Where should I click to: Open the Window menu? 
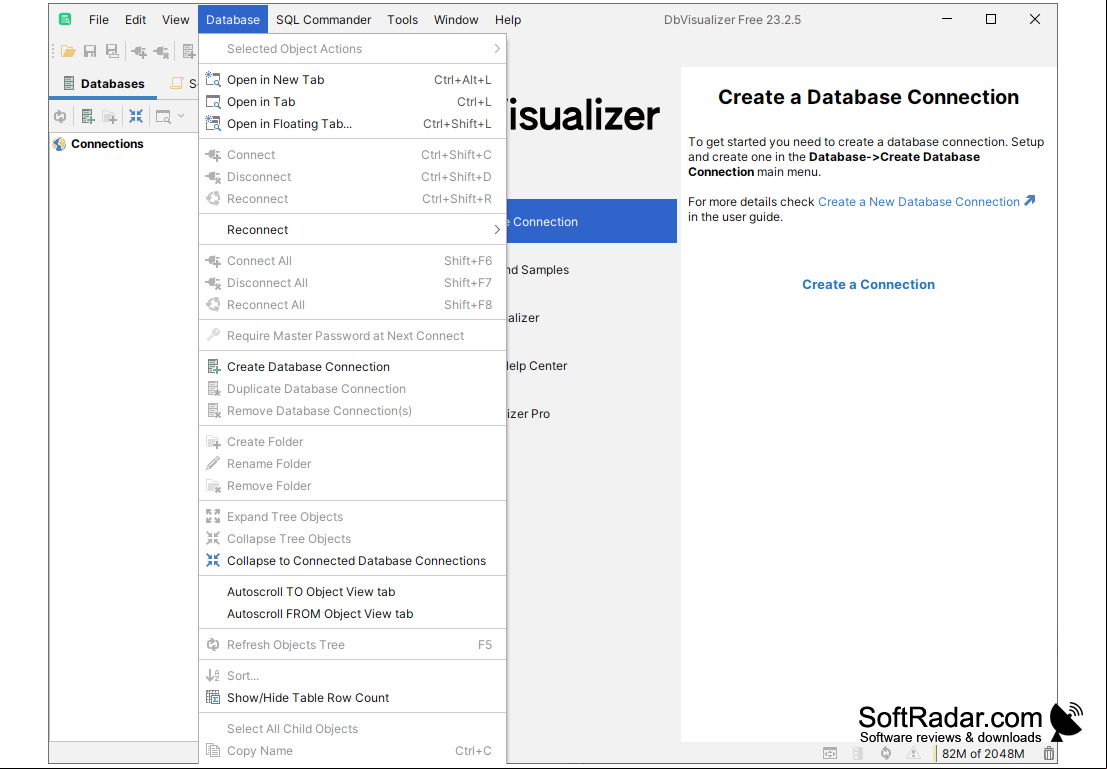pos(456,20)
